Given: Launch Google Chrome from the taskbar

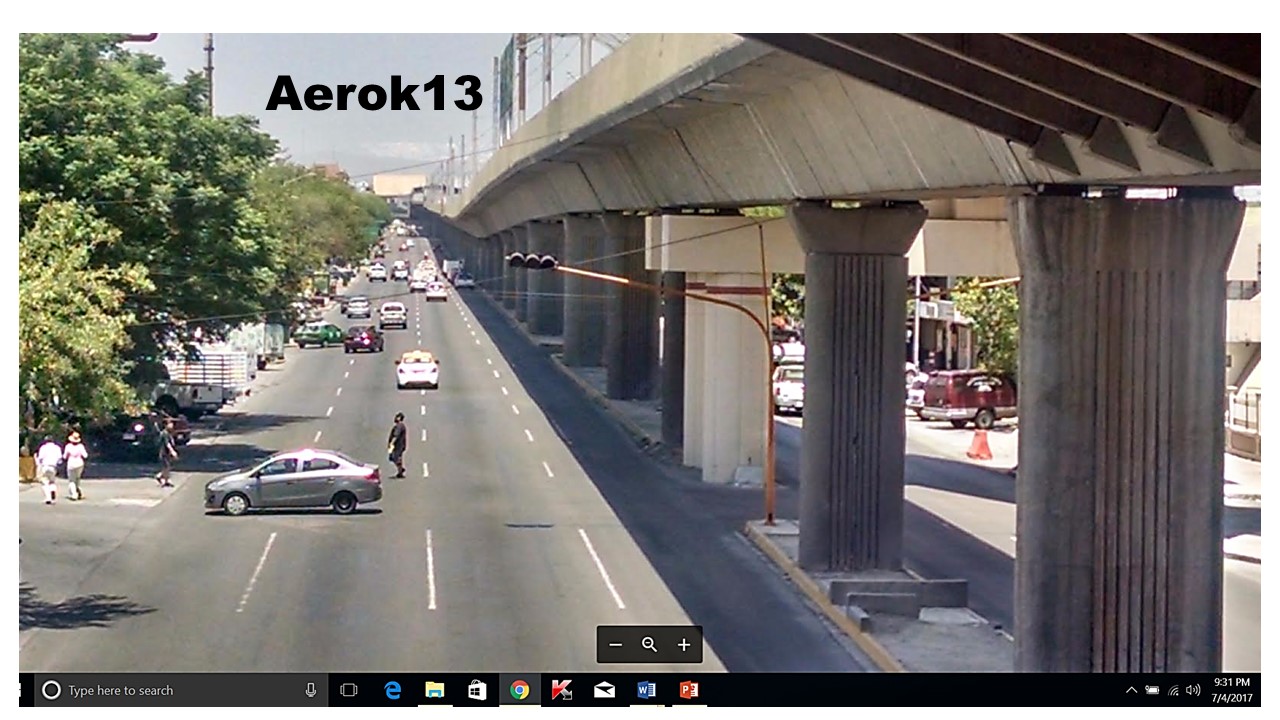Looking at the screenshot, I should pyautogui.click(x=519, y=690).
